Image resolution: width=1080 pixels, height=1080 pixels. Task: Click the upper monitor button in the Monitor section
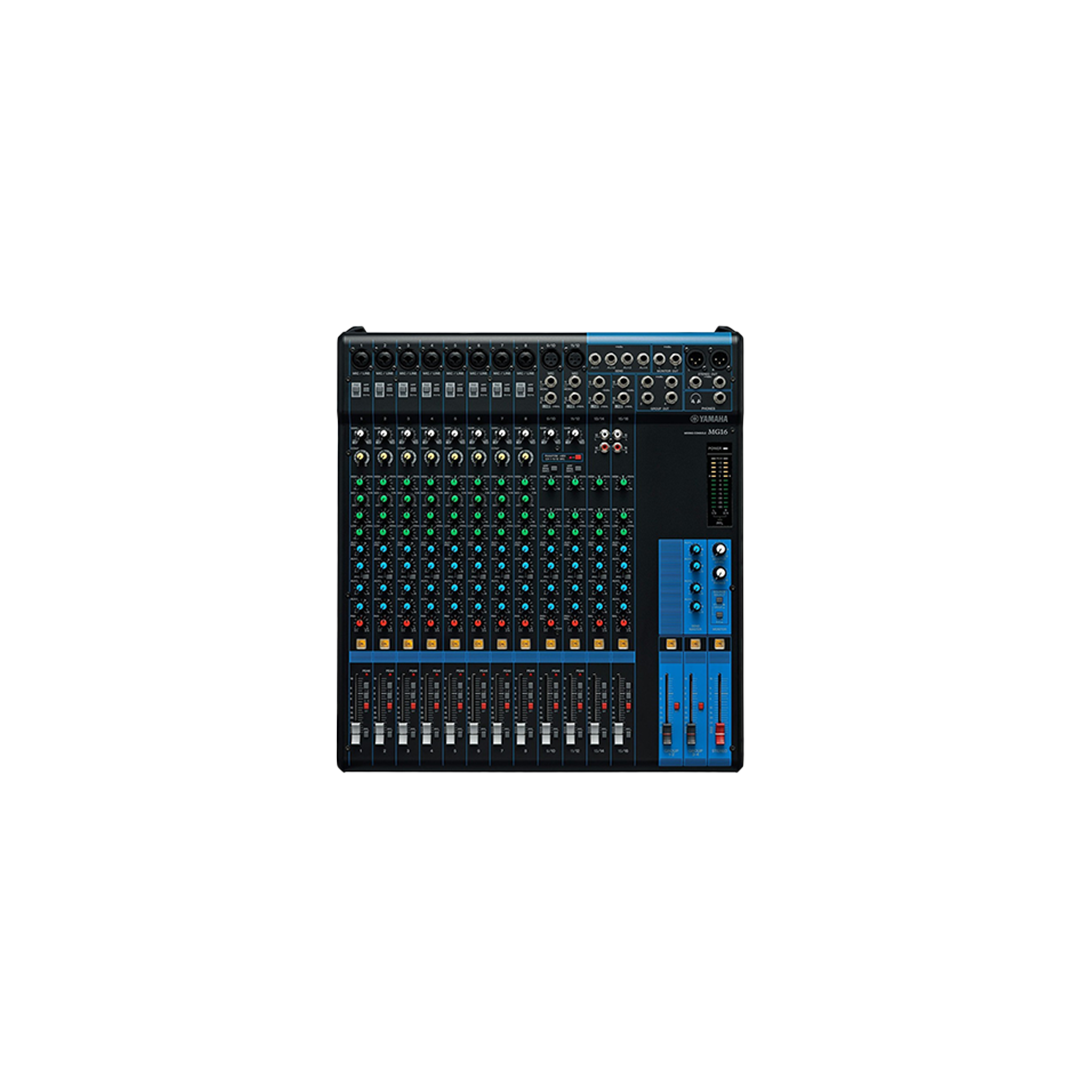point(719,600)
